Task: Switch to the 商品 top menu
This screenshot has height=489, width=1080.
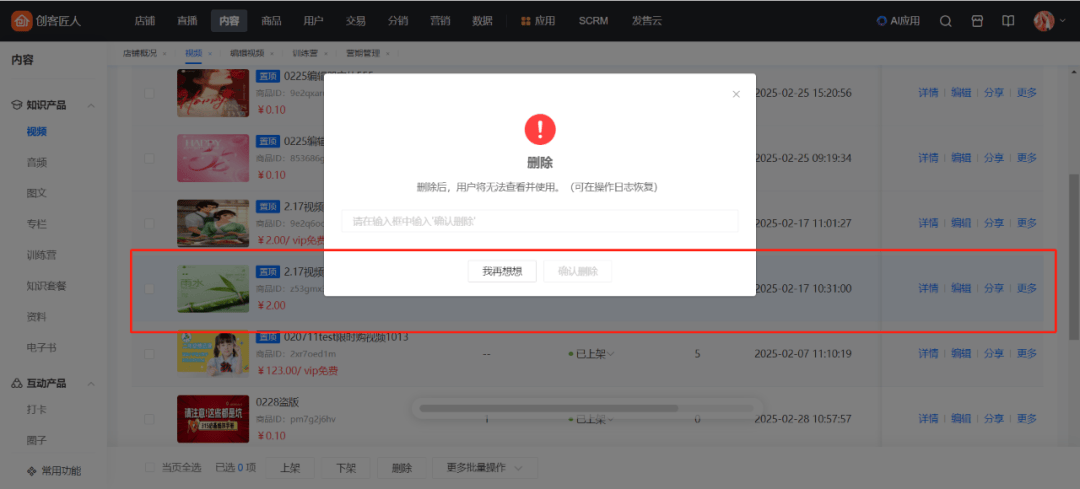Action: (270, 21)
